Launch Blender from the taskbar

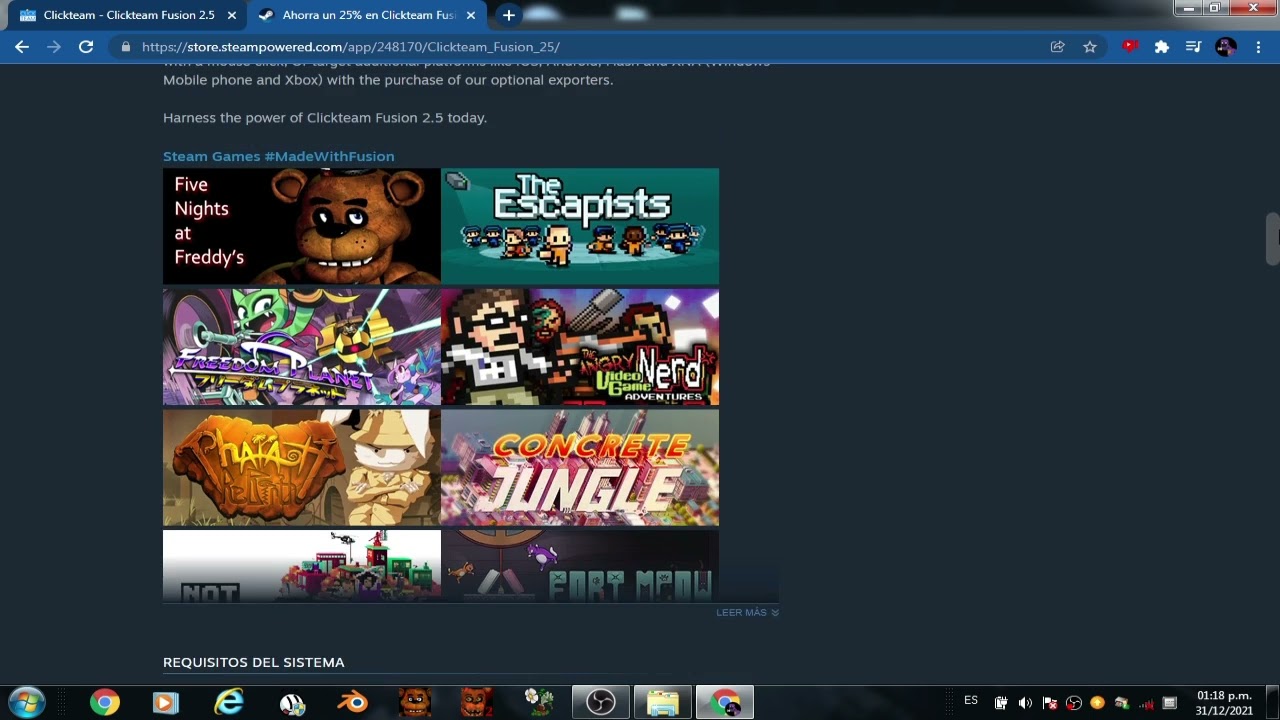click(x=352, y=702)
